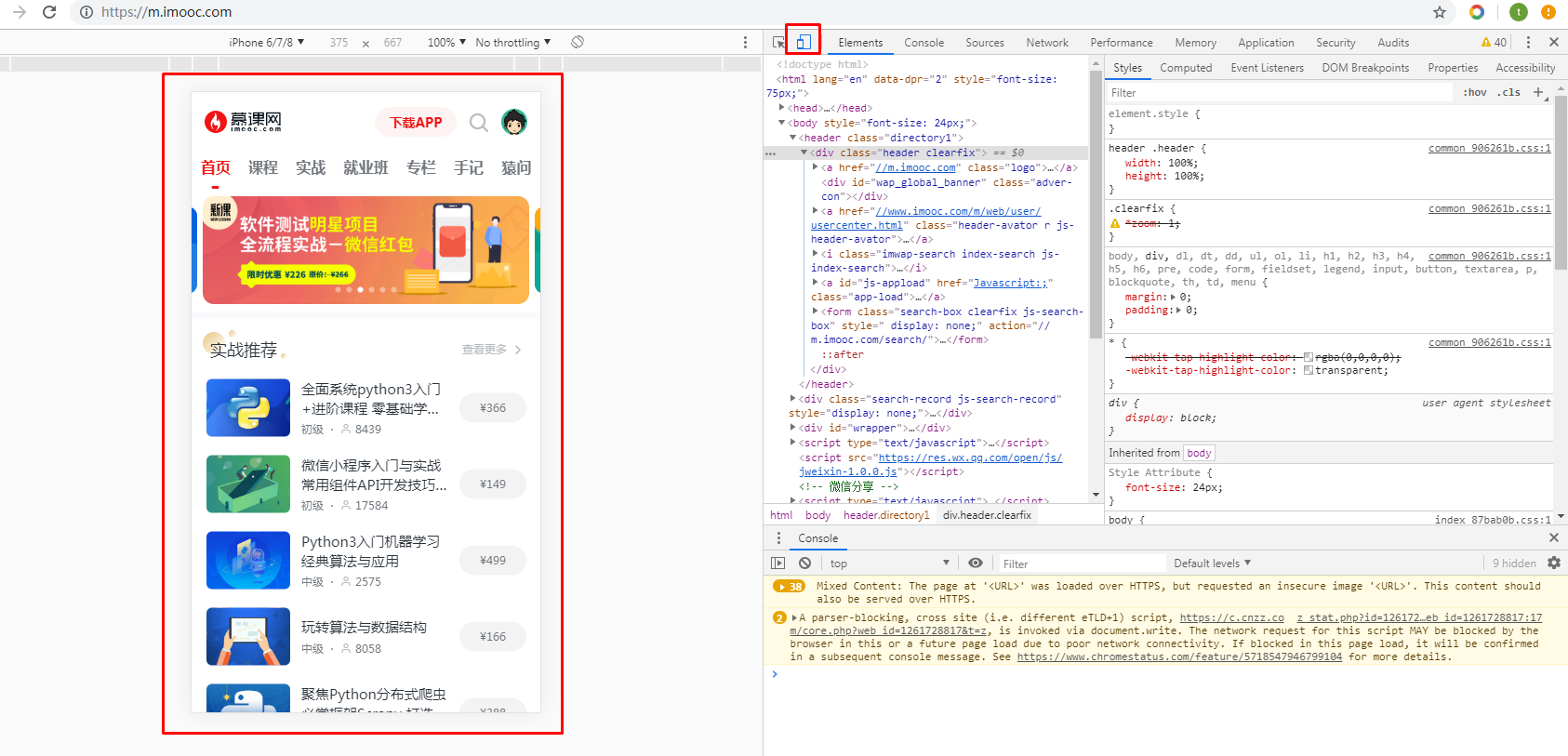Switch to the Elements tab
The width and height of the screenshot is (1568, 756).
860,43
